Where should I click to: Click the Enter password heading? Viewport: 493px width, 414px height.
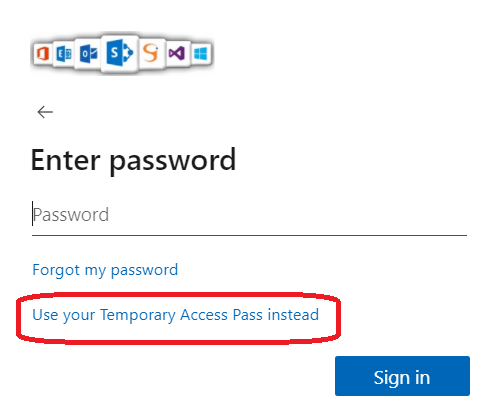133,160
